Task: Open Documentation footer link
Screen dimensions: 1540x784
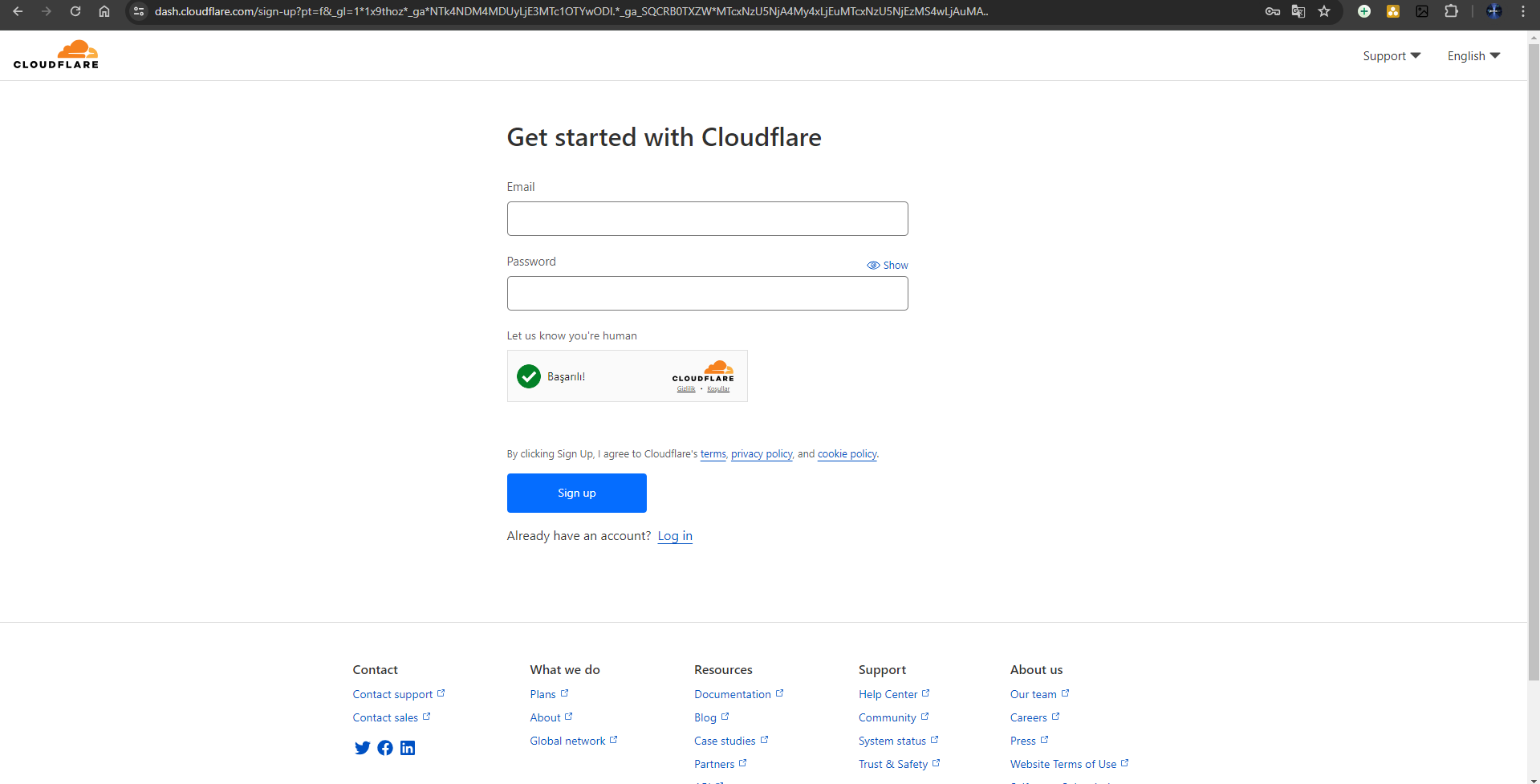Action: click(x=739, y=694)
